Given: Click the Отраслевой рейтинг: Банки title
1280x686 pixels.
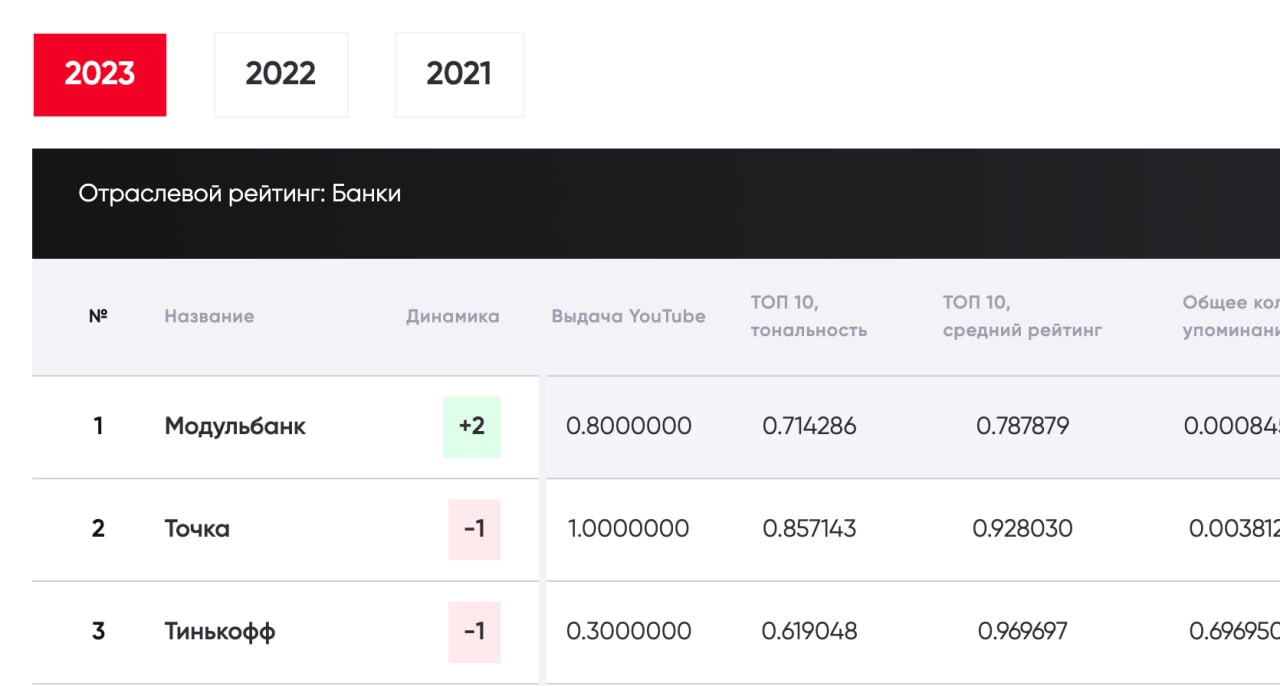Looking at the screenshot, I should (240, 194).
